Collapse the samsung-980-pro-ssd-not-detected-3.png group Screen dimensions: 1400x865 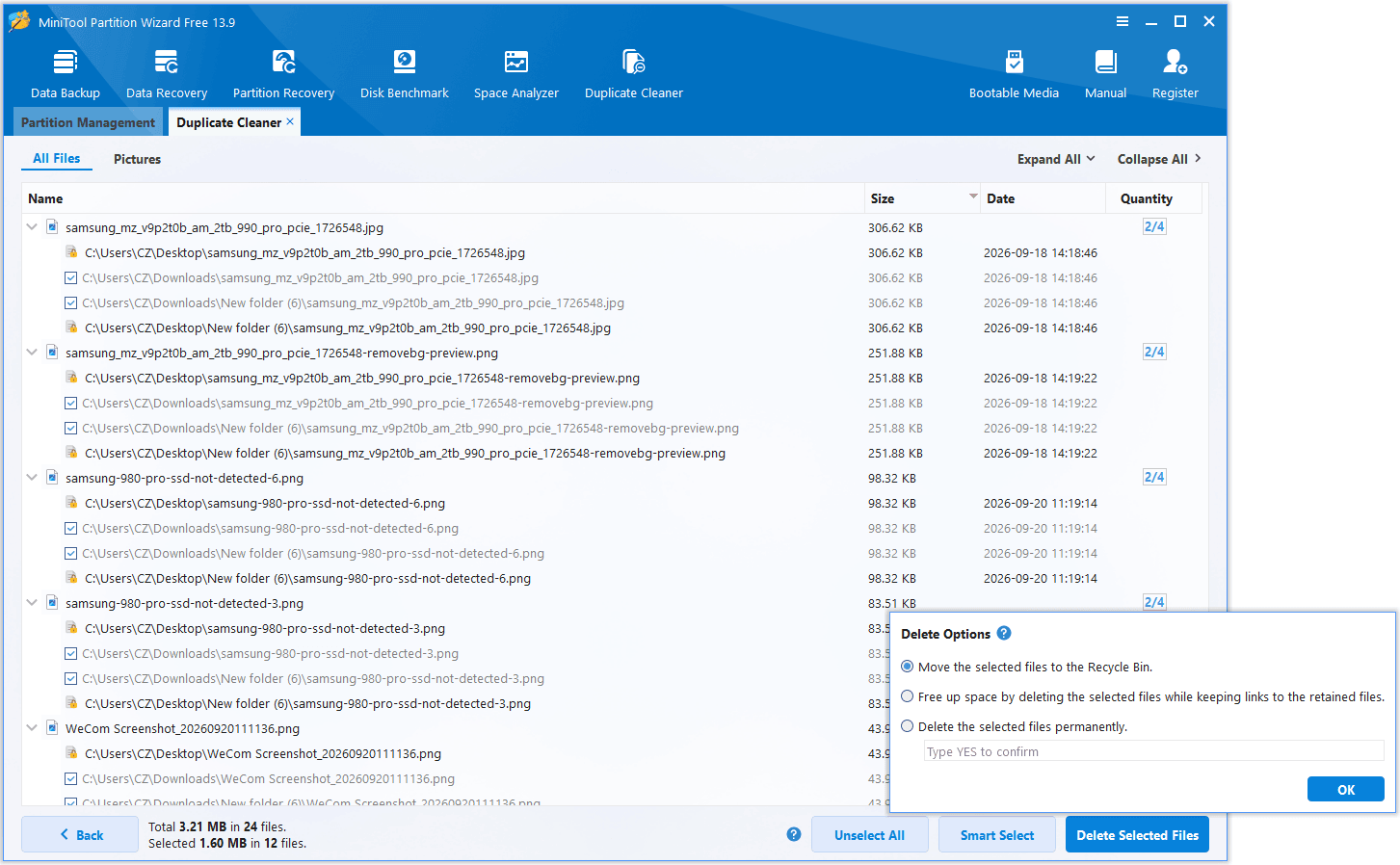(x=32, y=603)
